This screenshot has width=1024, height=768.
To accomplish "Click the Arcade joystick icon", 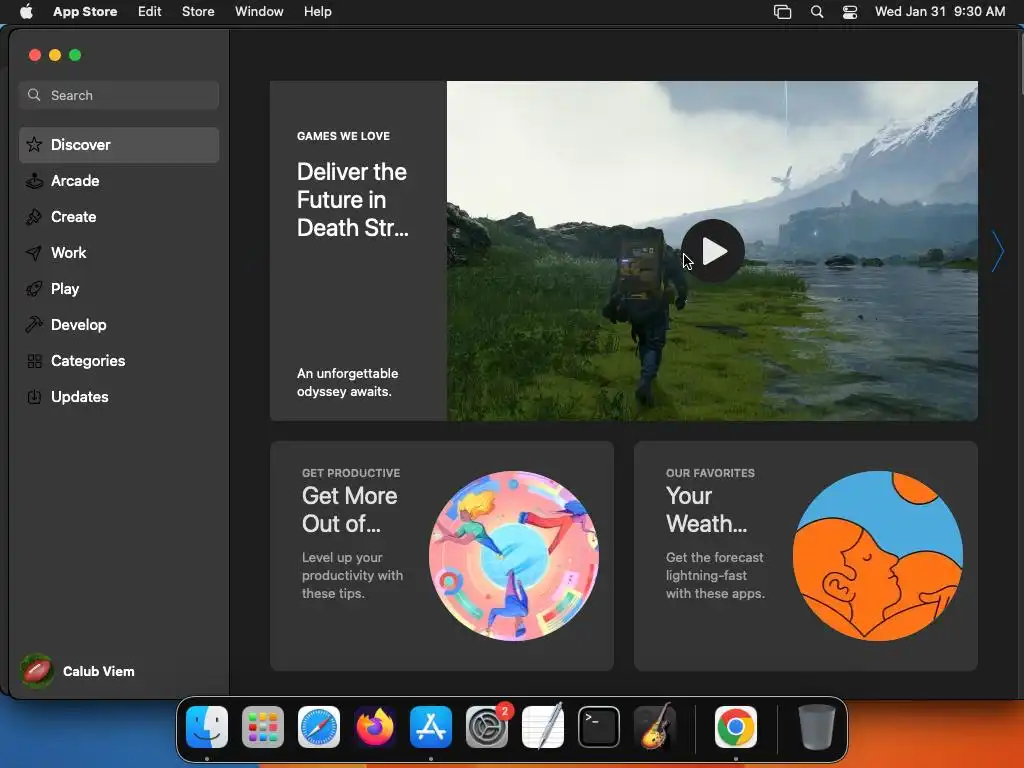I will point(34,181).
